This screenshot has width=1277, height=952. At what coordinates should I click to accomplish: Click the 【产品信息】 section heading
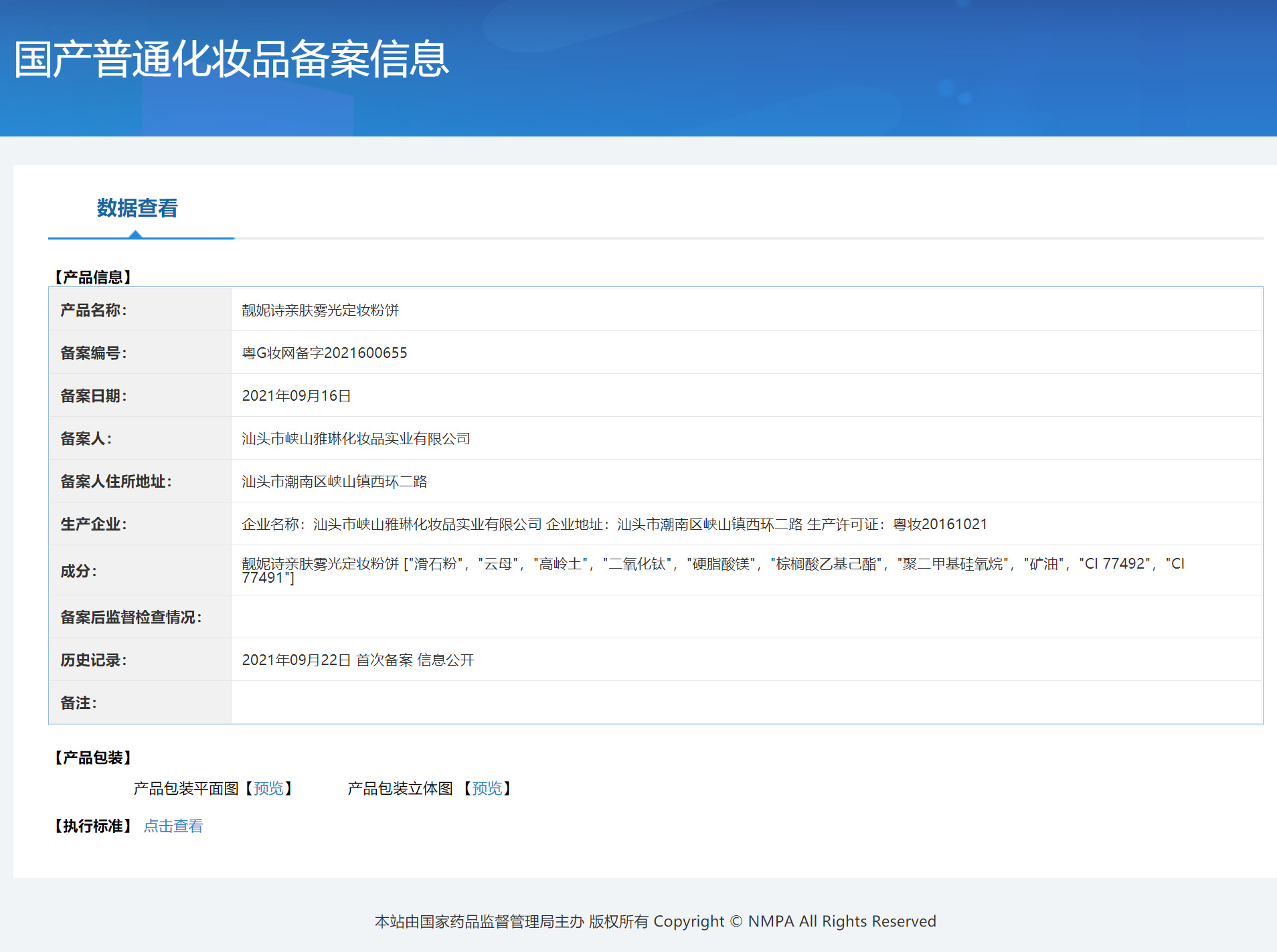pyautogui.click(x=93, y=278)
